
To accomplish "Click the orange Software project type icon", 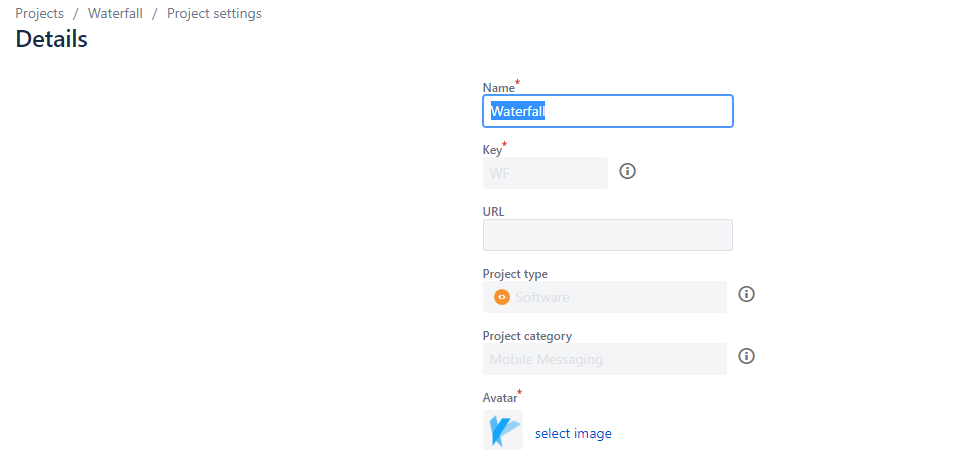I will (x=502, y=297).
